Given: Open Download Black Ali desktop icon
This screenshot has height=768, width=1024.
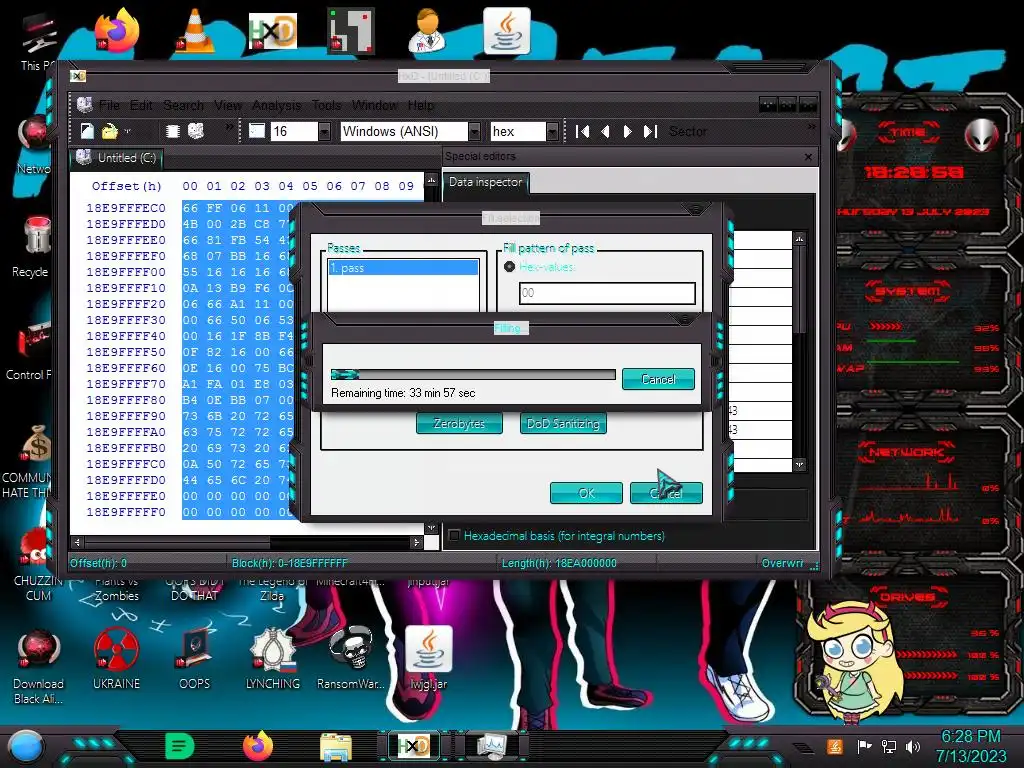Looking at the screenshot, I should (38, 666).
